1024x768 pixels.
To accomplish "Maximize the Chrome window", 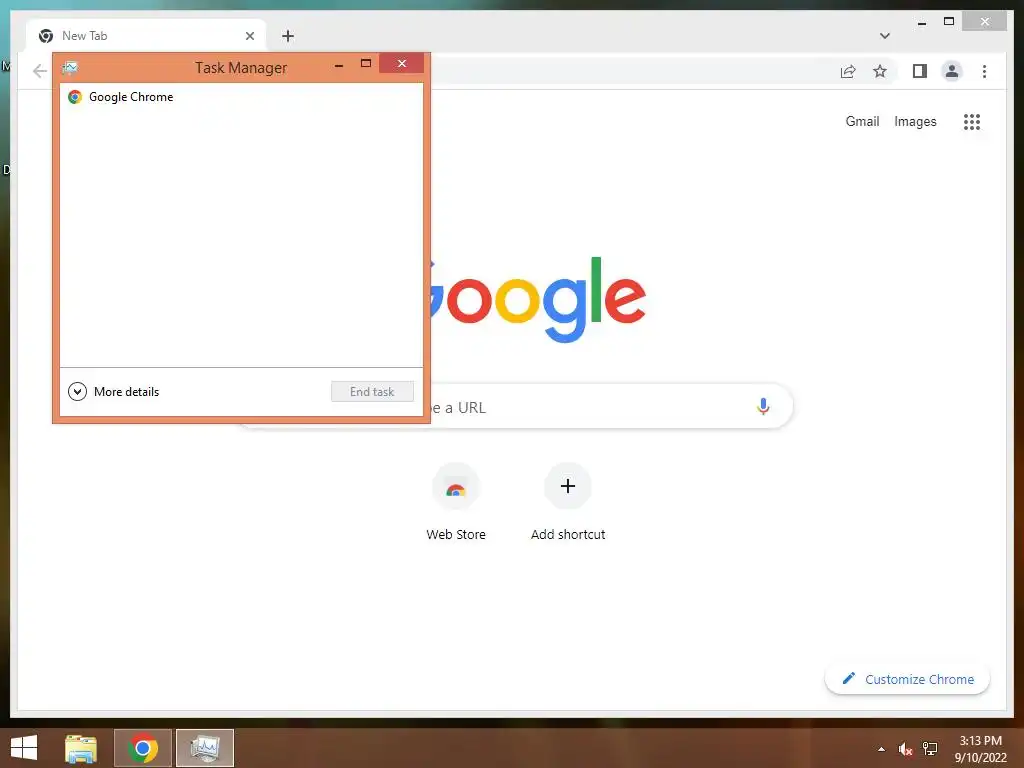I will (x=949, y=22).
